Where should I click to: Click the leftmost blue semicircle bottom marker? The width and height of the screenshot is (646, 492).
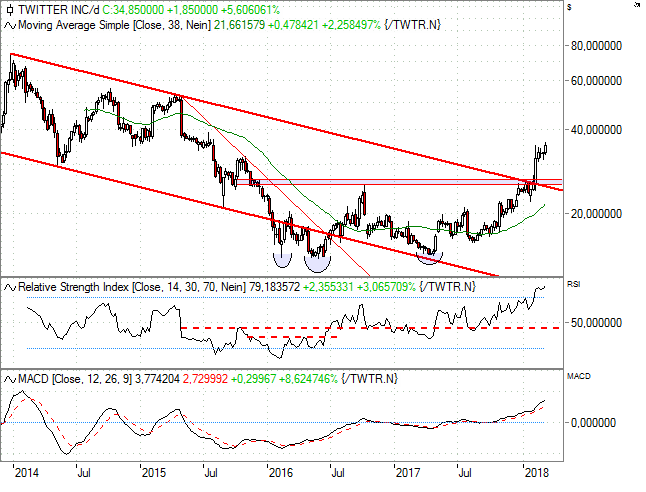[x=283, y=260]
